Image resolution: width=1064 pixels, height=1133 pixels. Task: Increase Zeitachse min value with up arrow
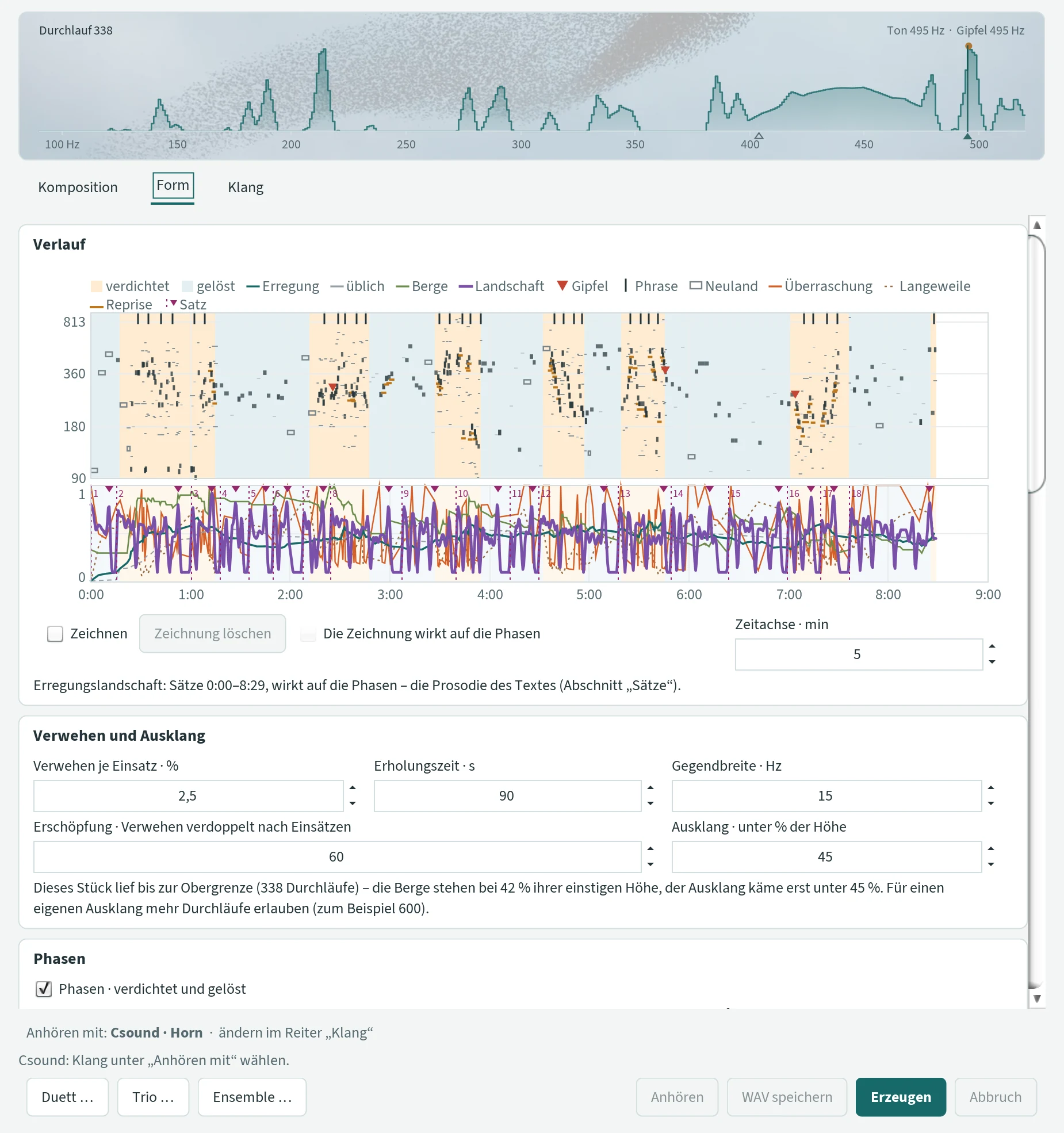(992, 646)
